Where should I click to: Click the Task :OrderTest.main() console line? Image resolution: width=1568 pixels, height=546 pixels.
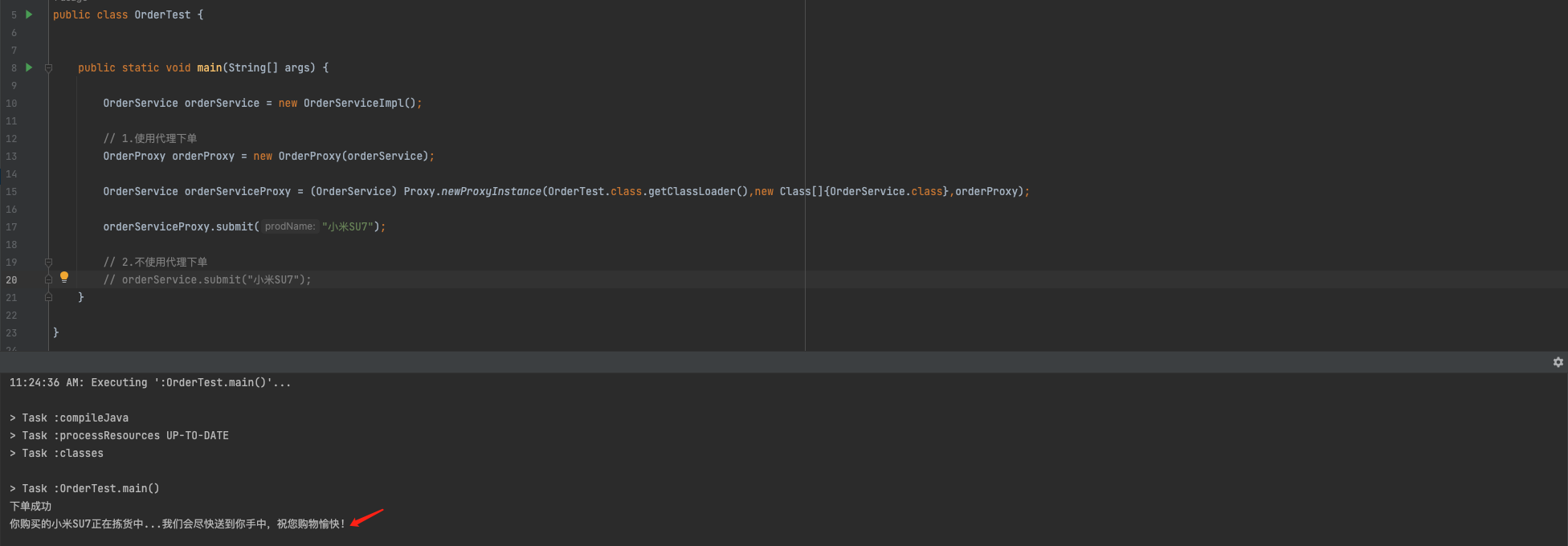(x=84, y=488)
